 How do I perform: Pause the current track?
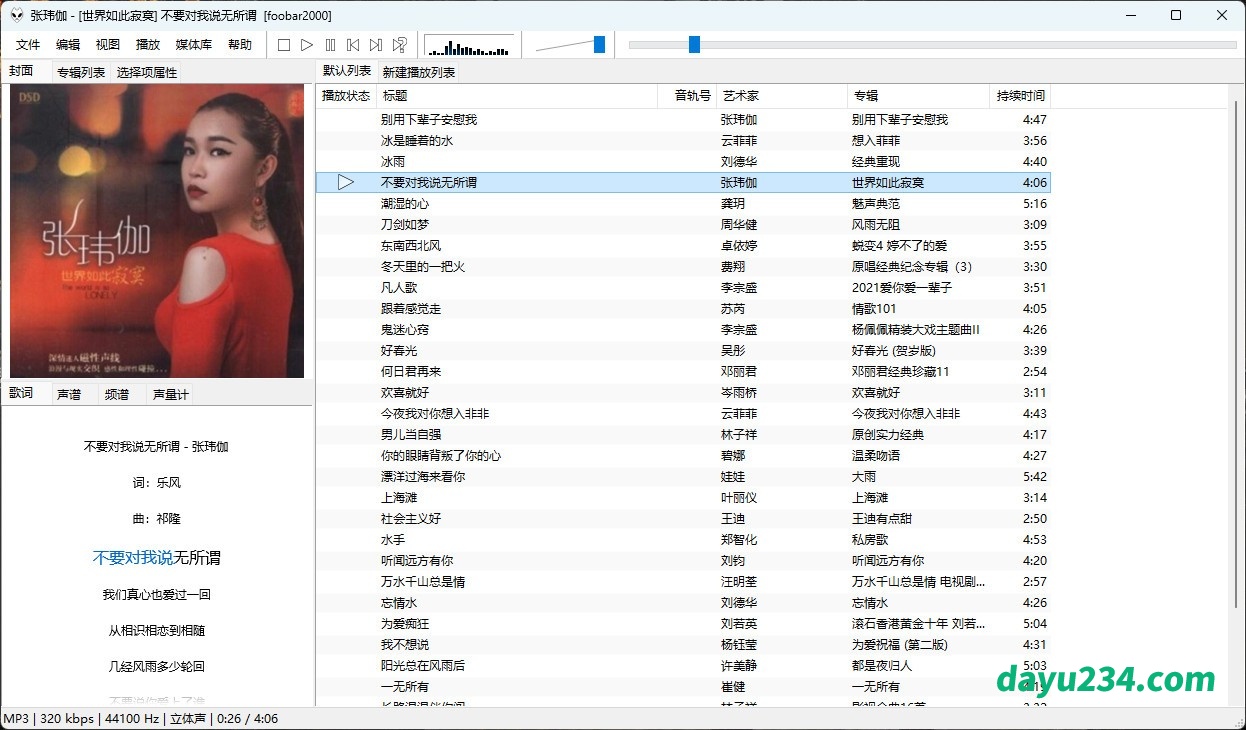click(330, 45)
